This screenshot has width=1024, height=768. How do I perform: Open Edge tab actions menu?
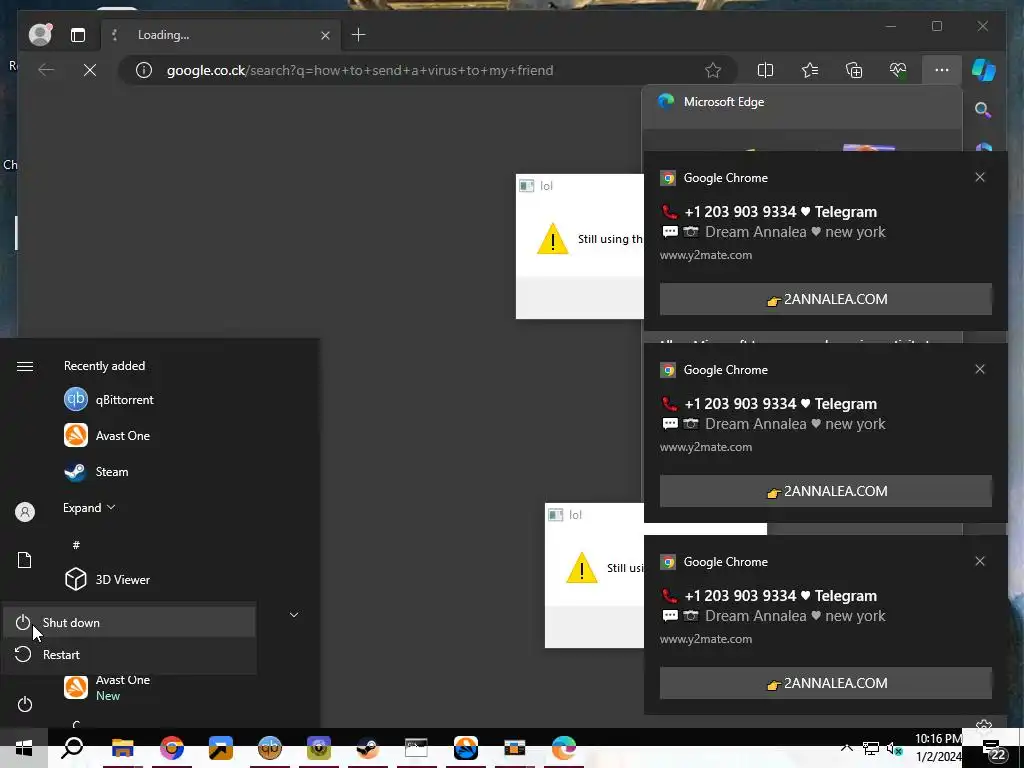pos(78,35)
